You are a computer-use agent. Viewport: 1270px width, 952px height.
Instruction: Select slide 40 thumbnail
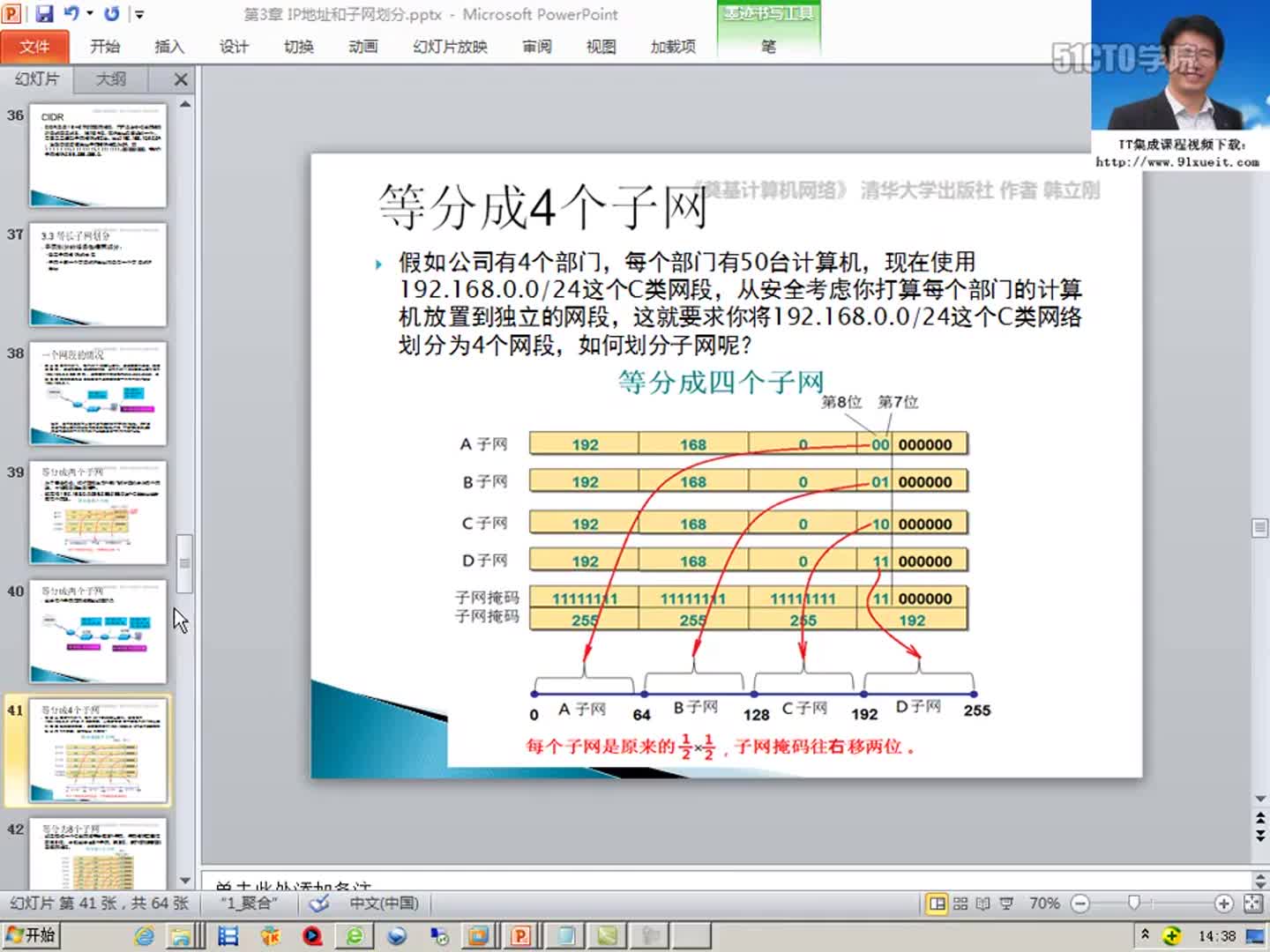tap(98, 631)
